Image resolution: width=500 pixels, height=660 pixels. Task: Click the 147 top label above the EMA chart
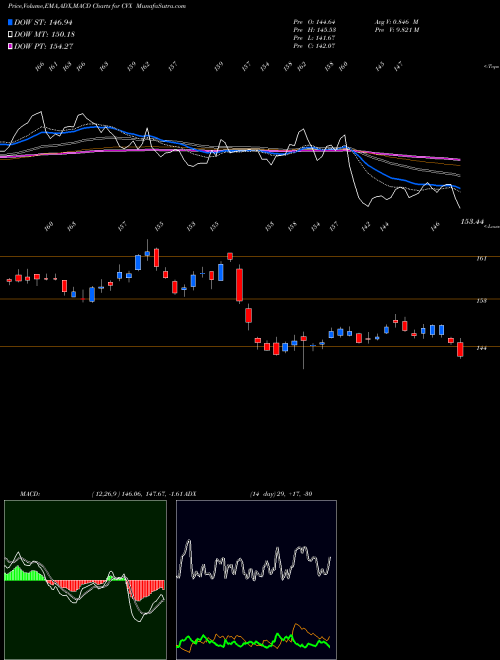click(398, 67)
